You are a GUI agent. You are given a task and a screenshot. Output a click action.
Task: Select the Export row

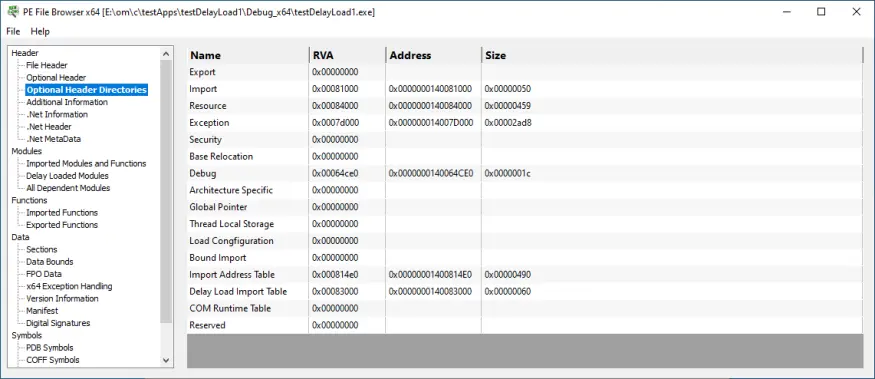(x=525, y=72)
